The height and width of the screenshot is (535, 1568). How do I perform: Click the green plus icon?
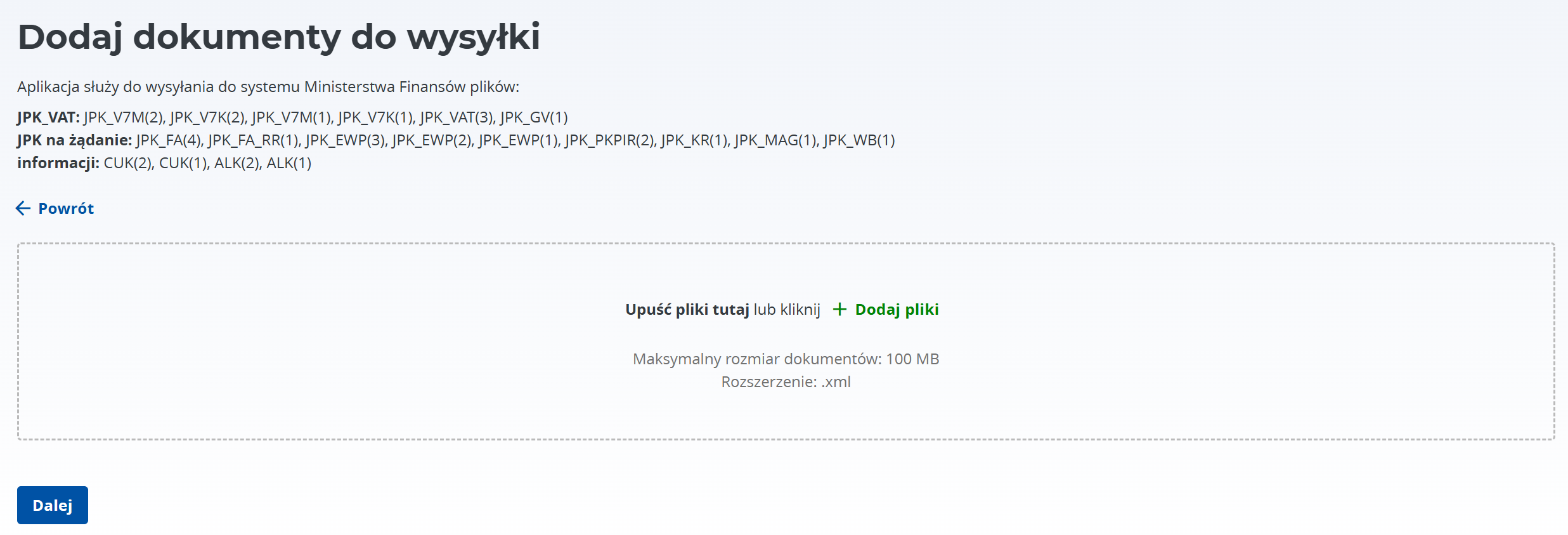(839, 309)
